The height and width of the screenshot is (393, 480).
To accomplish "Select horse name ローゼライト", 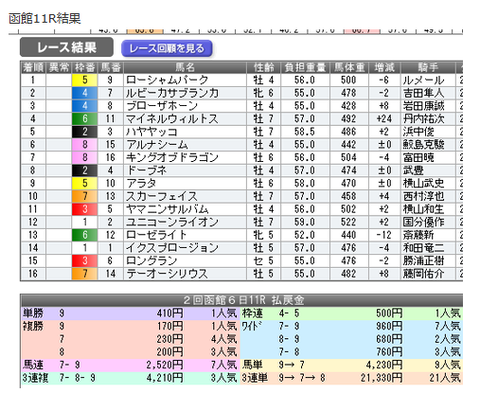I will point(156,235).
